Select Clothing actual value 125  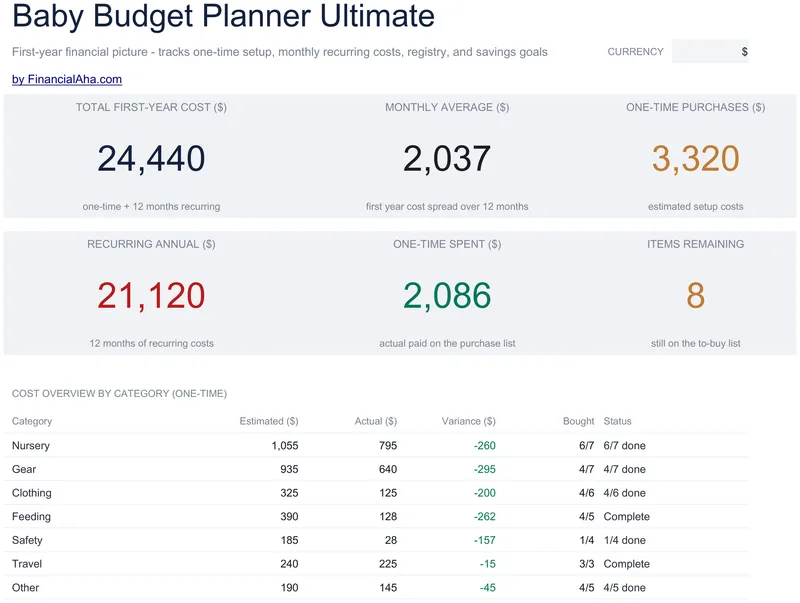[x=388, y=493]
